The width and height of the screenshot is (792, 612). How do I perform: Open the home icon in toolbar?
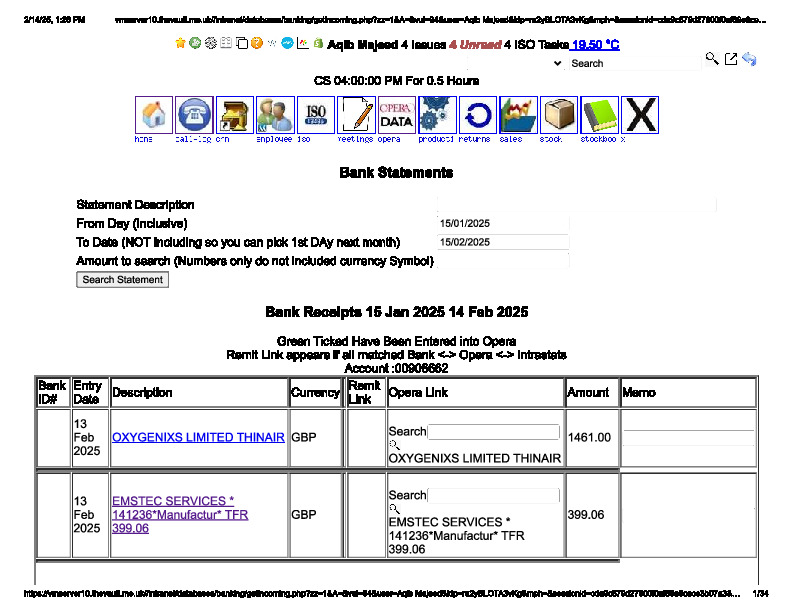[154, 115]
